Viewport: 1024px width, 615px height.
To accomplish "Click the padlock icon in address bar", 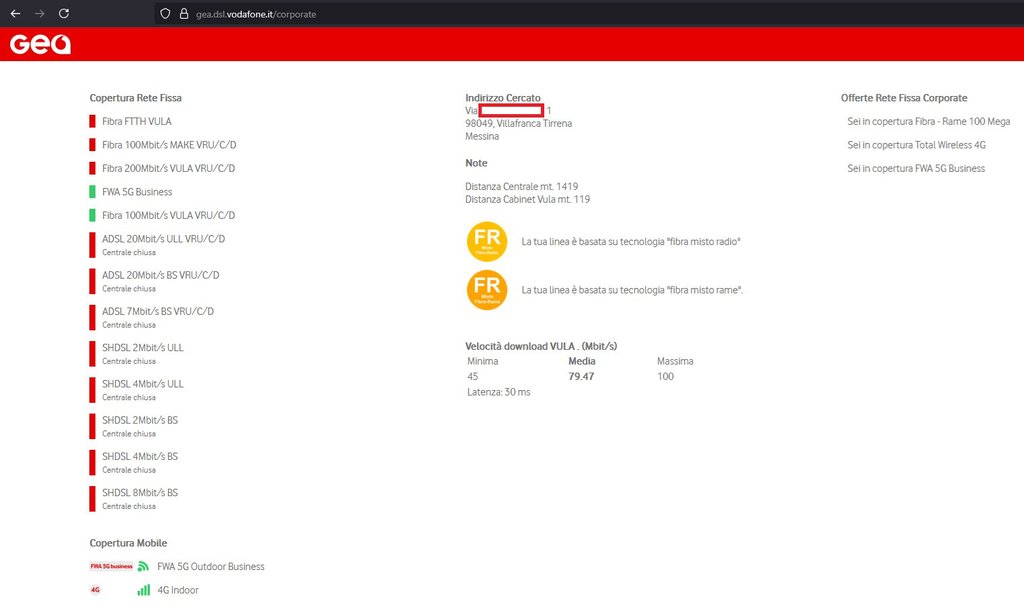I will click(x=183, y=14).
